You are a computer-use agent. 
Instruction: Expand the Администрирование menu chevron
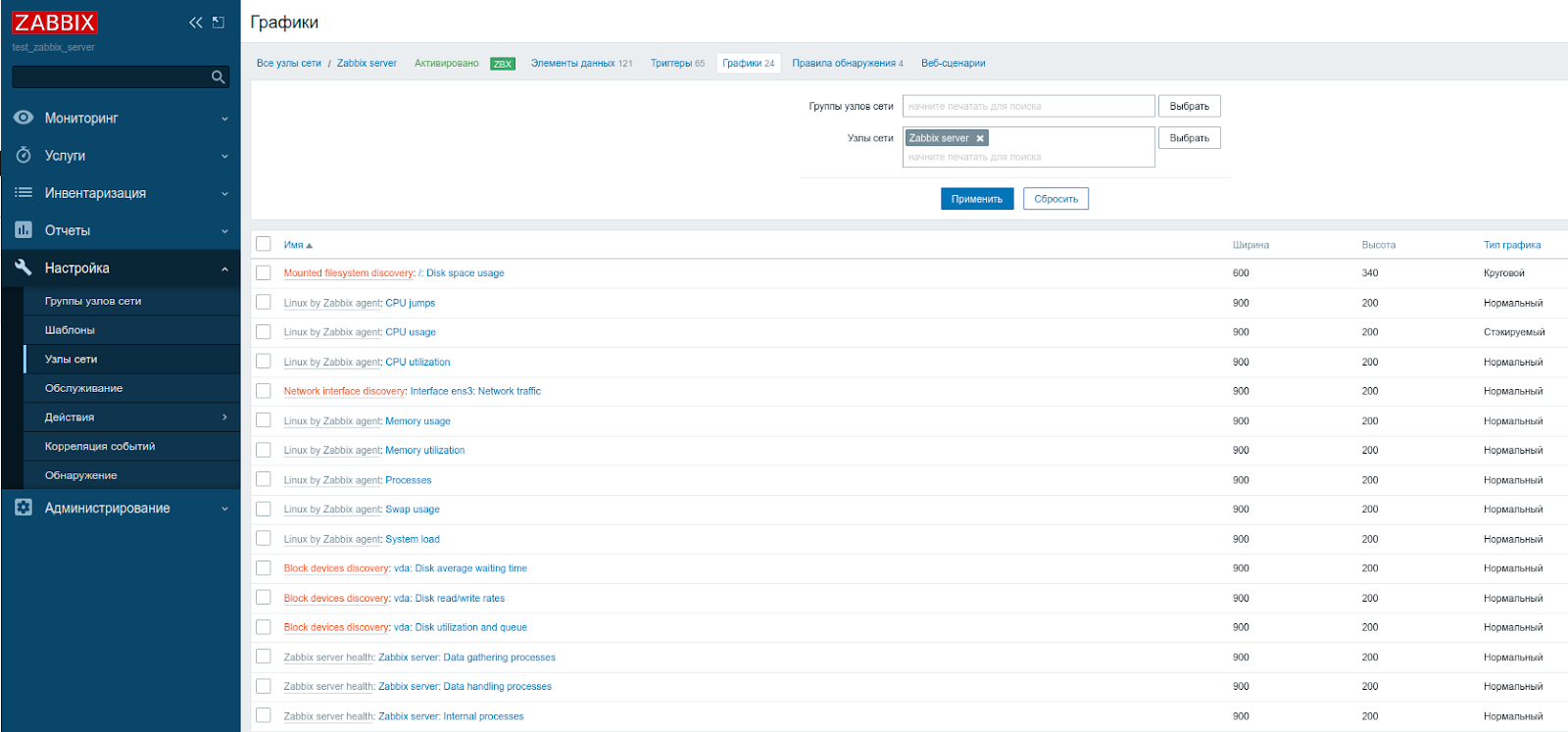pyautogui.click(x=224, y=509)
